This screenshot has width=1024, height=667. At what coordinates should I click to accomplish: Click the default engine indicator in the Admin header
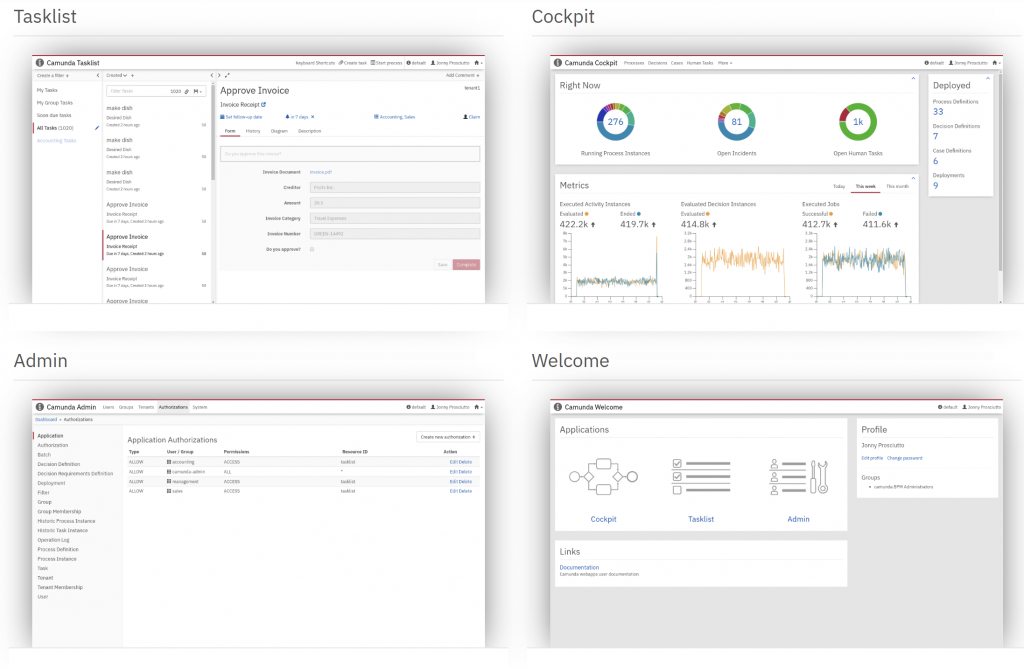pyautogui.click(x=416, y=407)
